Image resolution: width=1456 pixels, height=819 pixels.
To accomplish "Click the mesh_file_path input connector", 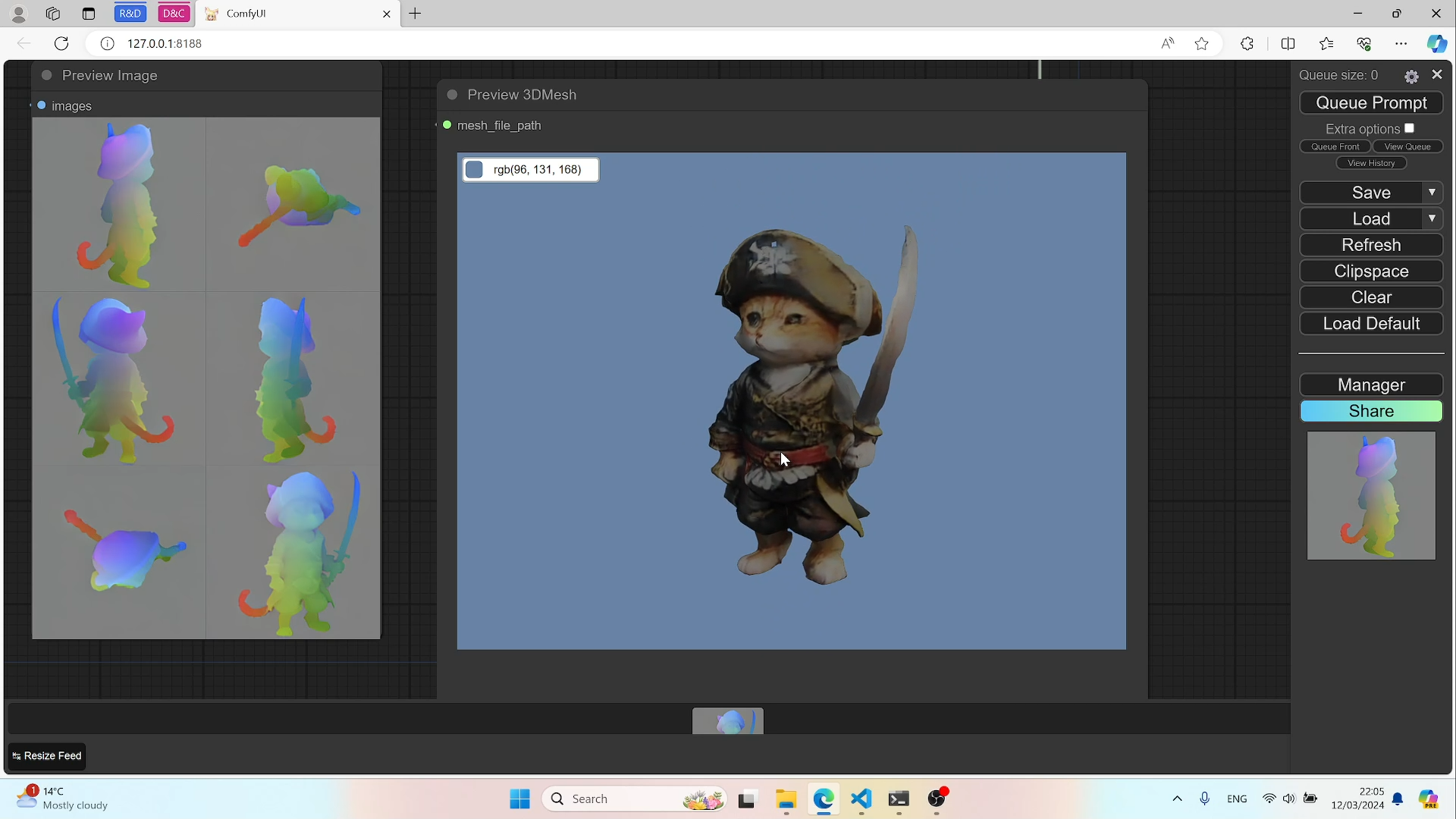I will pos(447,125).
